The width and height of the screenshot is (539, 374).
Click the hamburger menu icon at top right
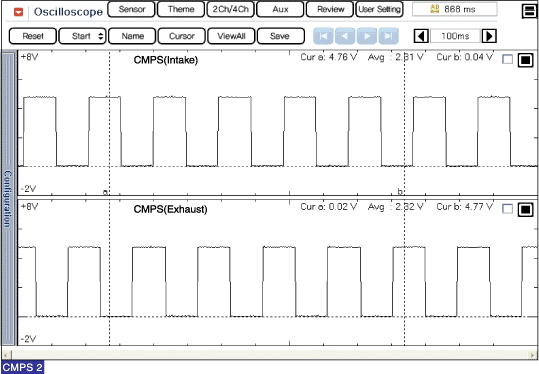click(x=529, y=11)
